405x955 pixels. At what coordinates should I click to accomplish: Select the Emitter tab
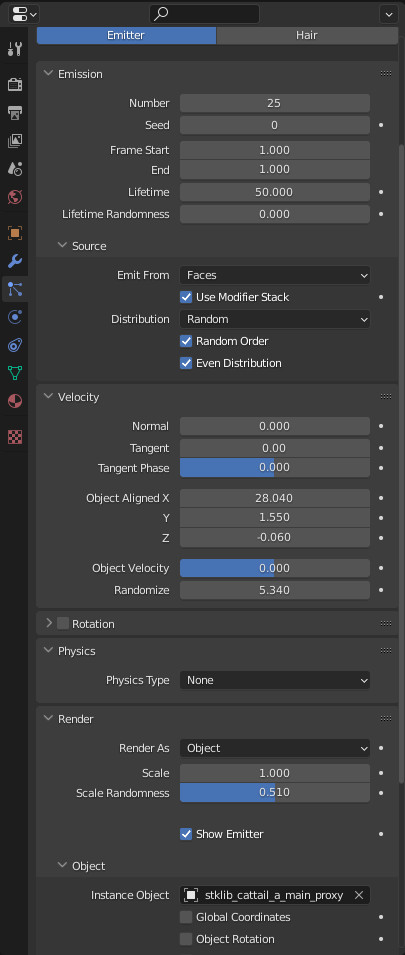(x=126, y=35)
